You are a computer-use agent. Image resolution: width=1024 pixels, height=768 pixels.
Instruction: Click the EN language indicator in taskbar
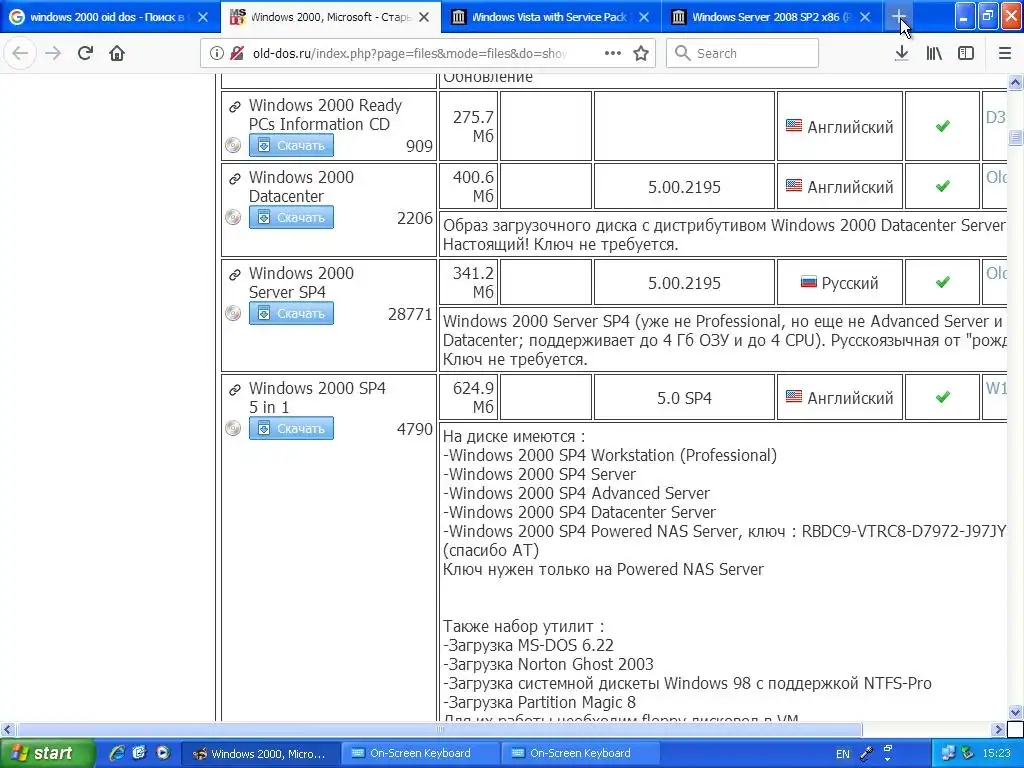point(842,754)
